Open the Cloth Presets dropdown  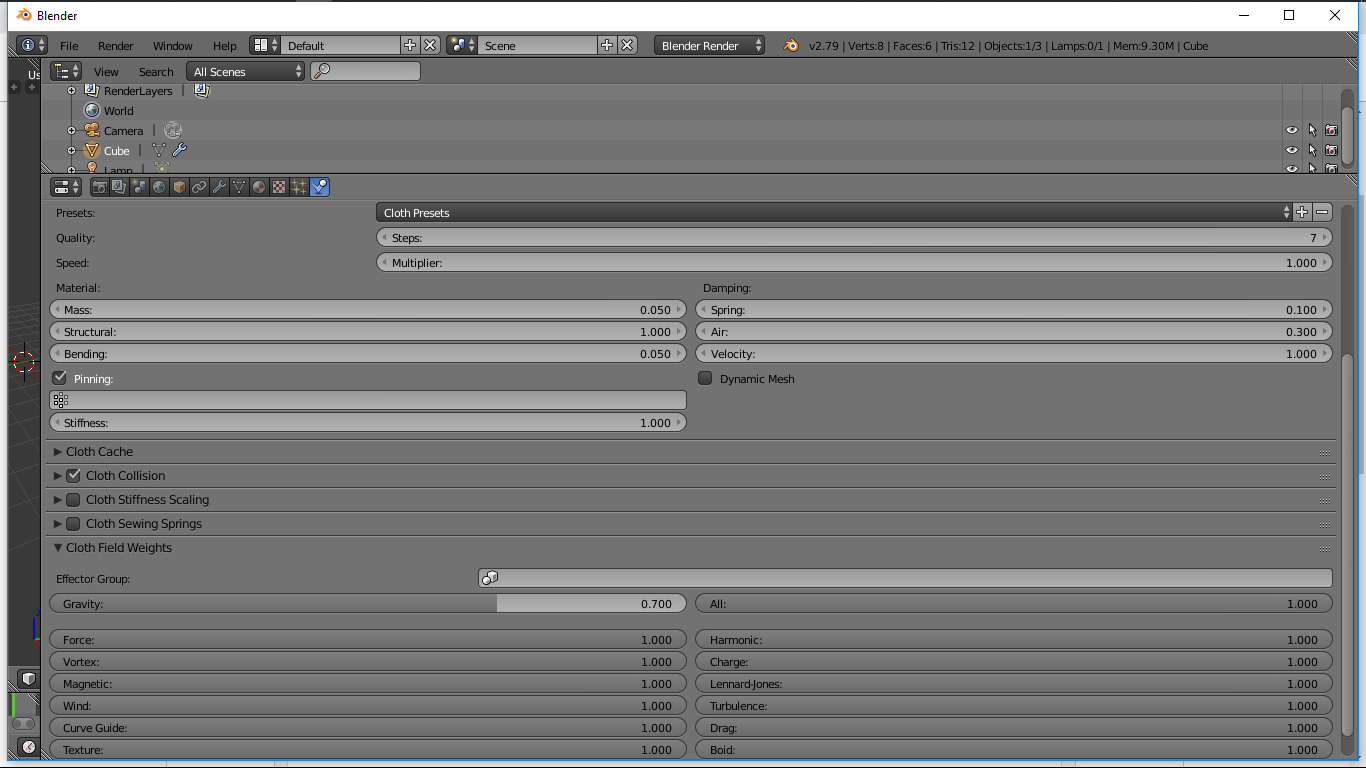pos(835,212)
